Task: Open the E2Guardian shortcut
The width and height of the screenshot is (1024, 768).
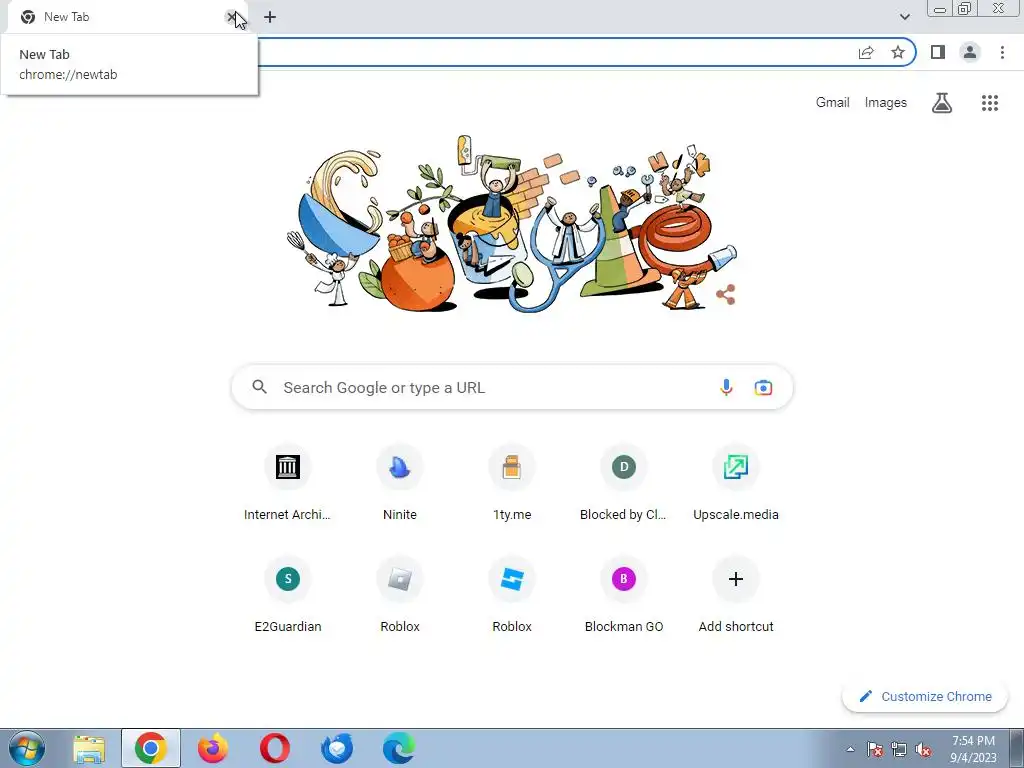Action: pos(287,596)
